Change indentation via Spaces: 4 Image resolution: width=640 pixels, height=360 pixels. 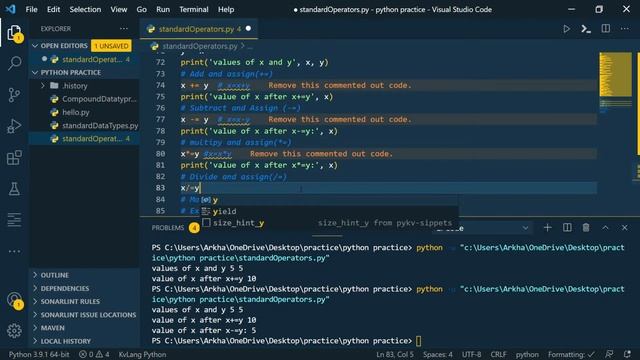(438, 354)
